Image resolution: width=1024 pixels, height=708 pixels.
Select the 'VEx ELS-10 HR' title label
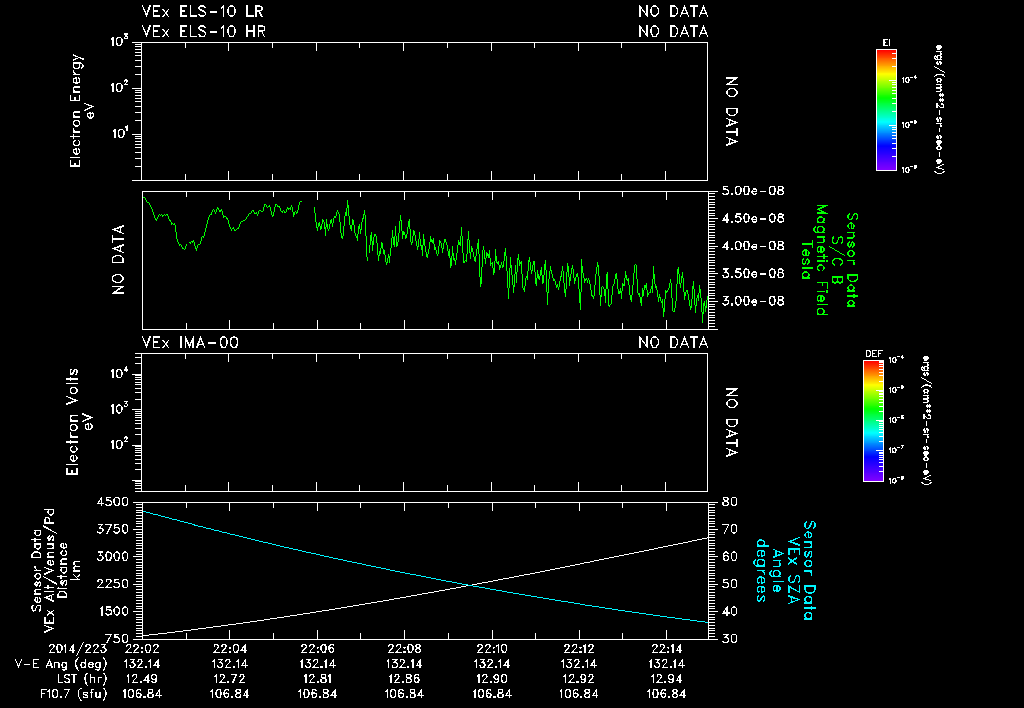point(204,31)
